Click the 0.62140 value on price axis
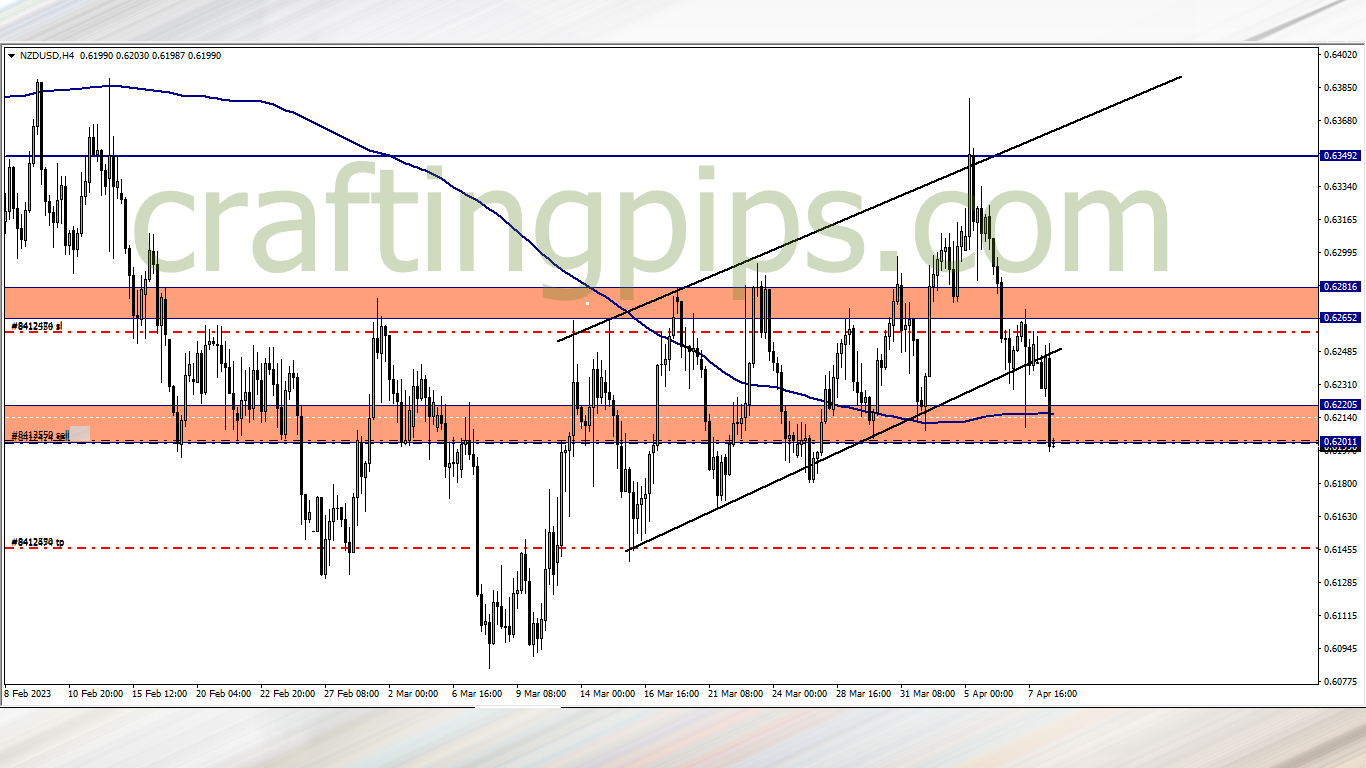 (x=1340, y=418)
